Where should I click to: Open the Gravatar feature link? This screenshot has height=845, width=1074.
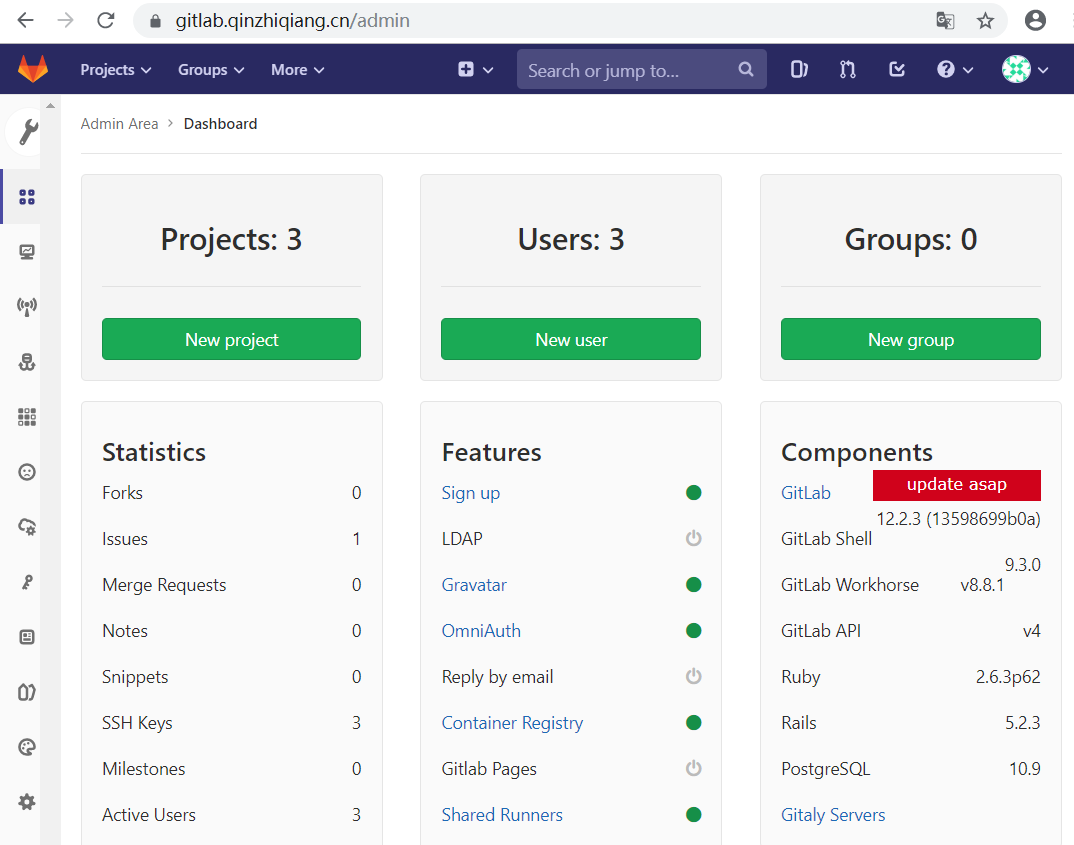[x=474, y=585]
